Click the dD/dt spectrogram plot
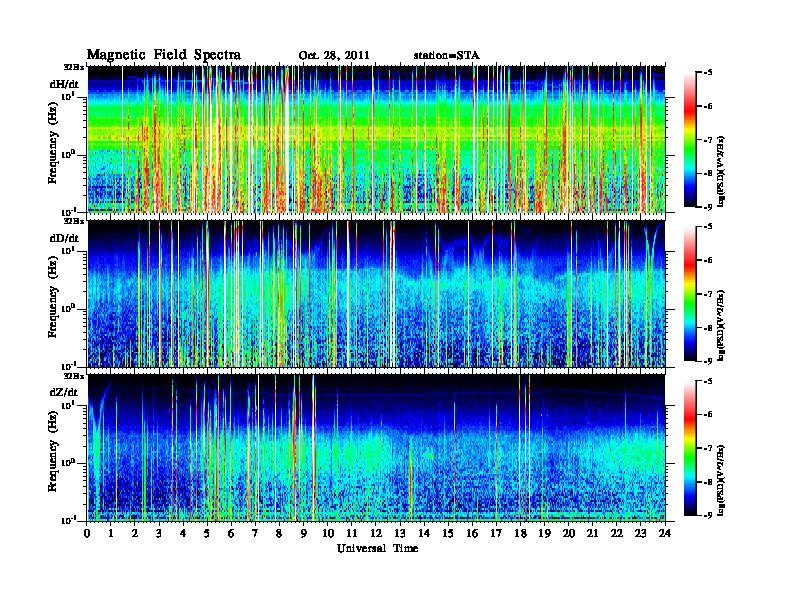Image resolution: width=792 pixels, height=612 pixels. point(376,293)
